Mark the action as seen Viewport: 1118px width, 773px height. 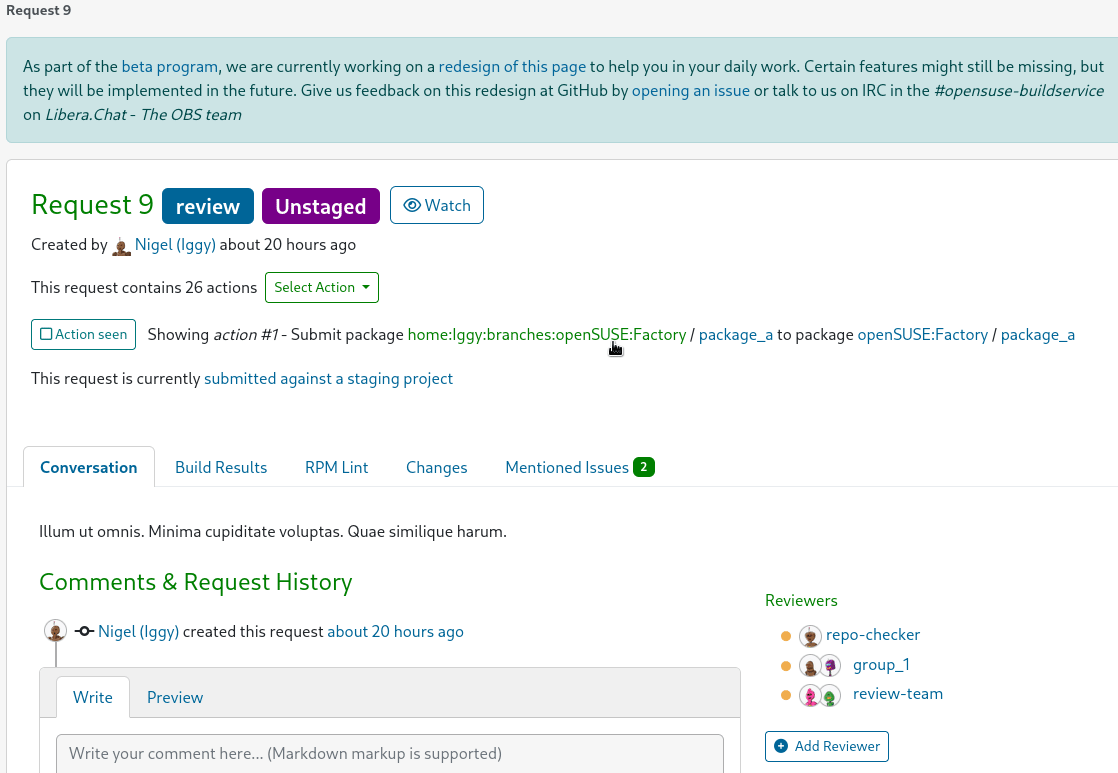click(83, 334)
